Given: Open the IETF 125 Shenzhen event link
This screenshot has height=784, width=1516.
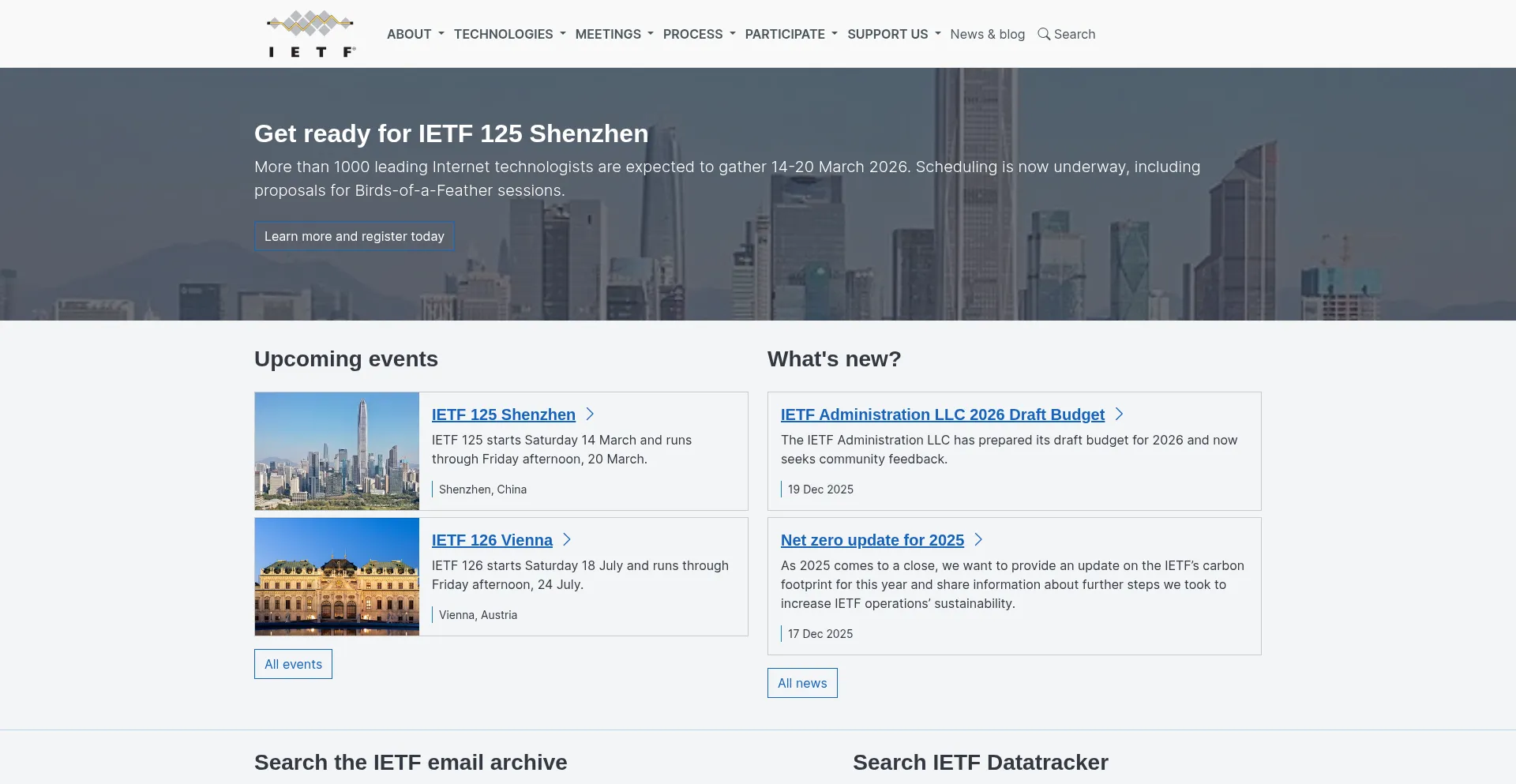Looking at the screenshot, I should click(503, 414).
